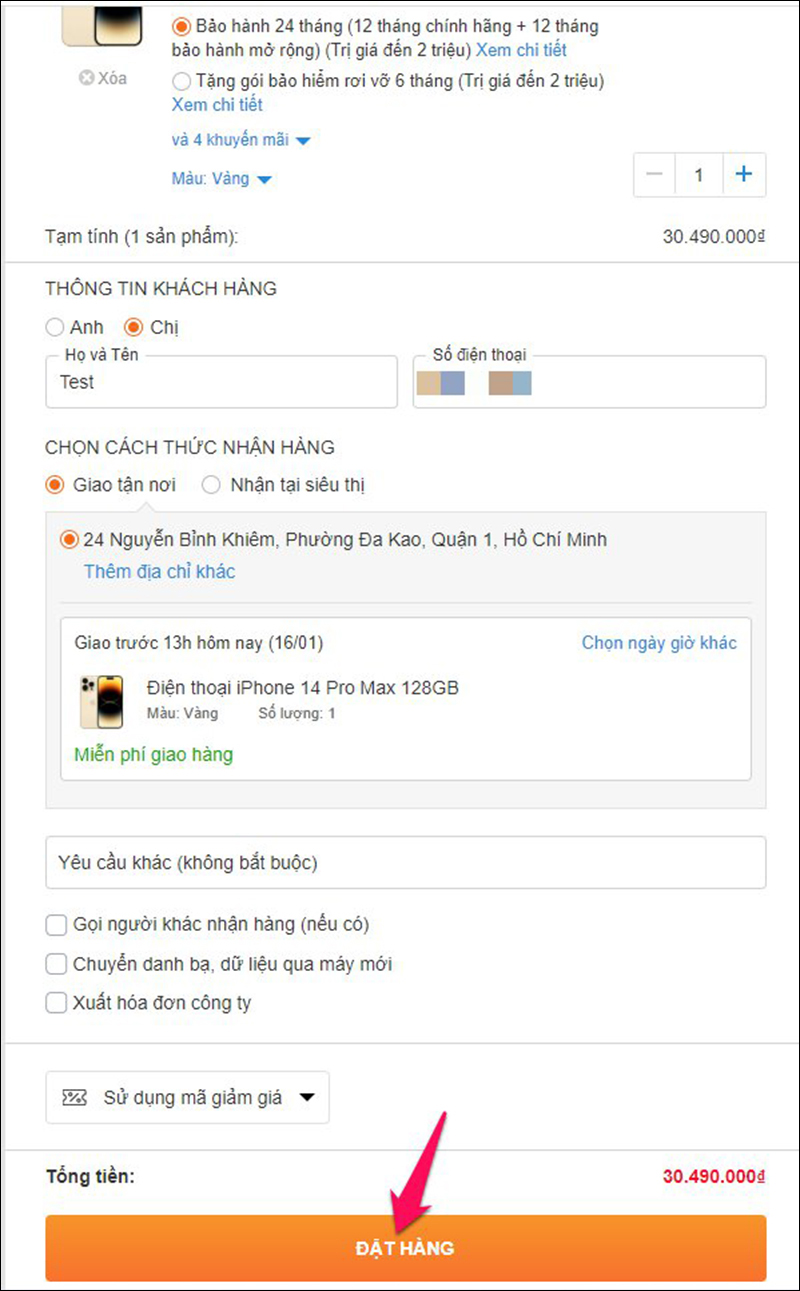Click the Họ và Tên input field
The height and width of the screenshot is (1291, 800).
click(x=221, y=382)
